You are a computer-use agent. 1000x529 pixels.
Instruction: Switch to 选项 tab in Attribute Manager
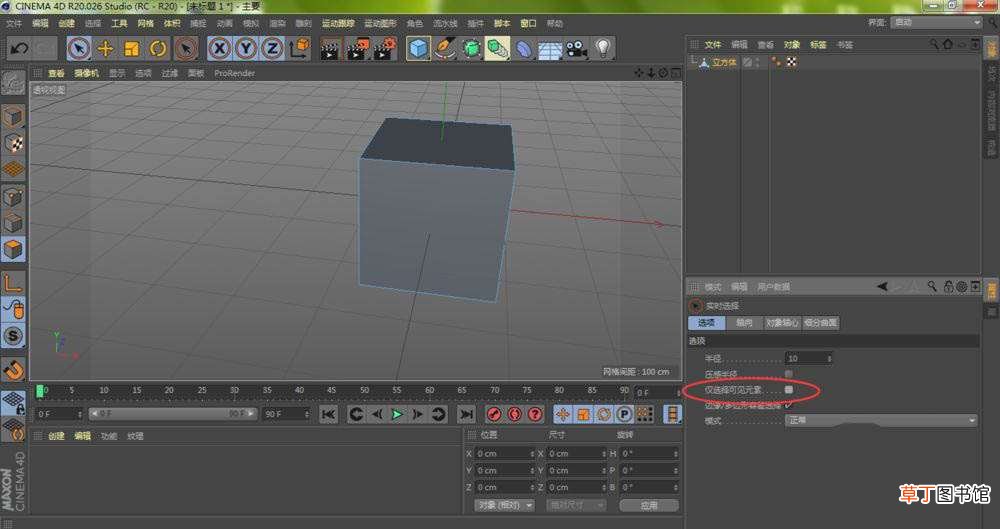click(x=707, y=323)
